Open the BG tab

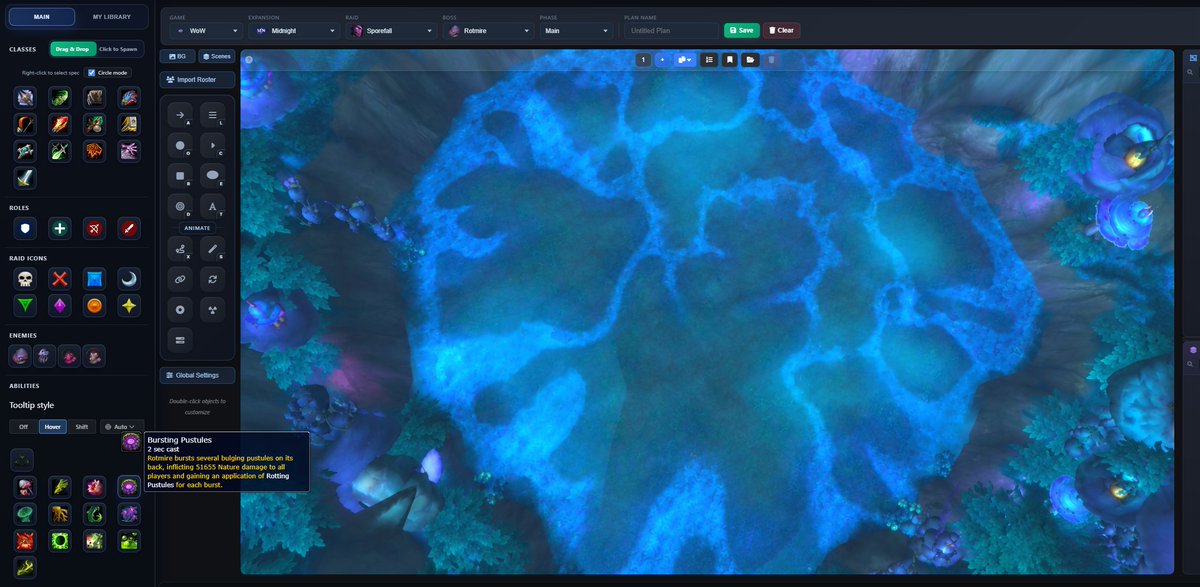(178, 56)
